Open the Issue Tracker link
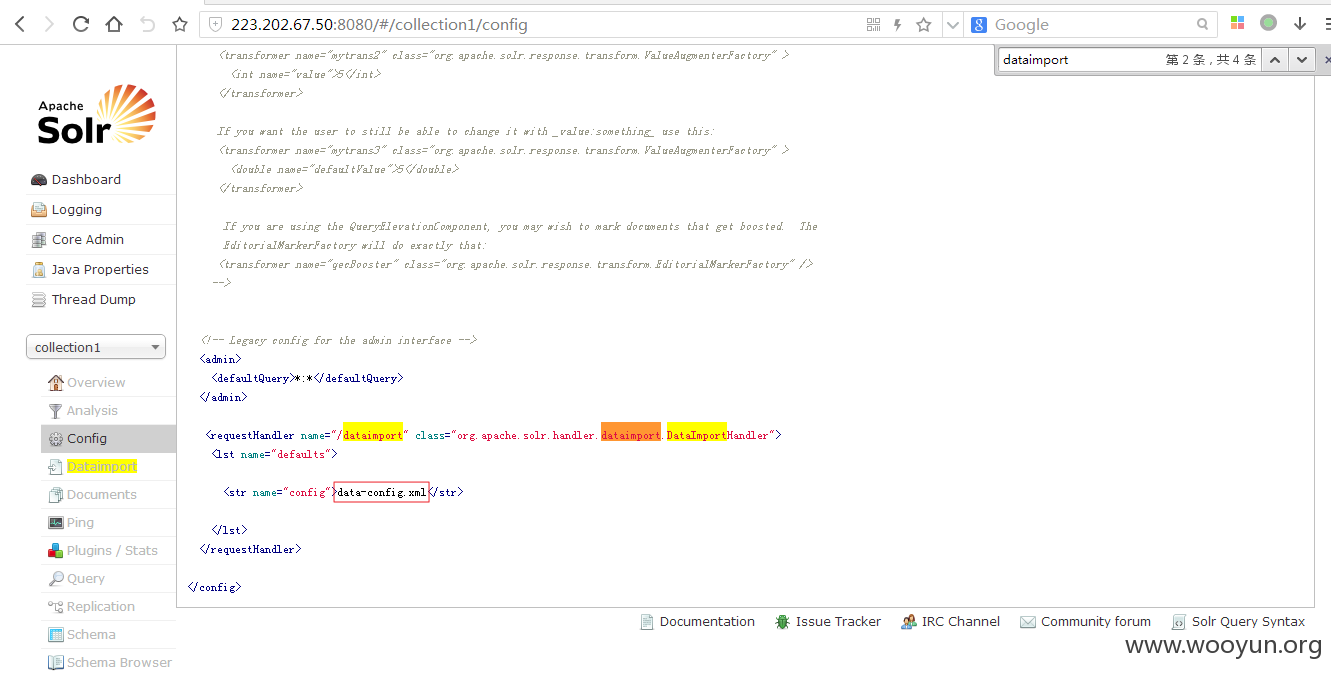 point(838,621)
